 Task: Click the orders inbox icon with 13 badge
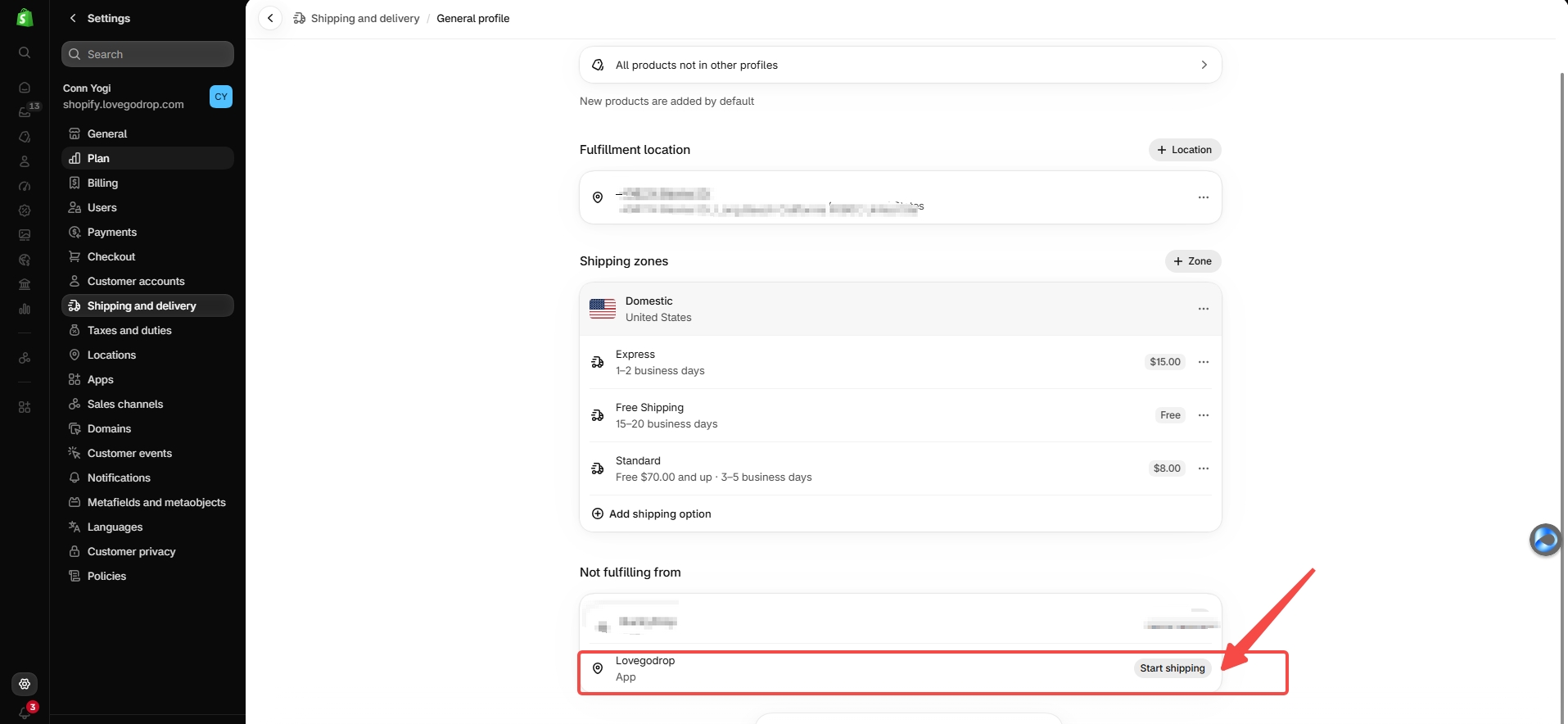(x=25, y=111)
